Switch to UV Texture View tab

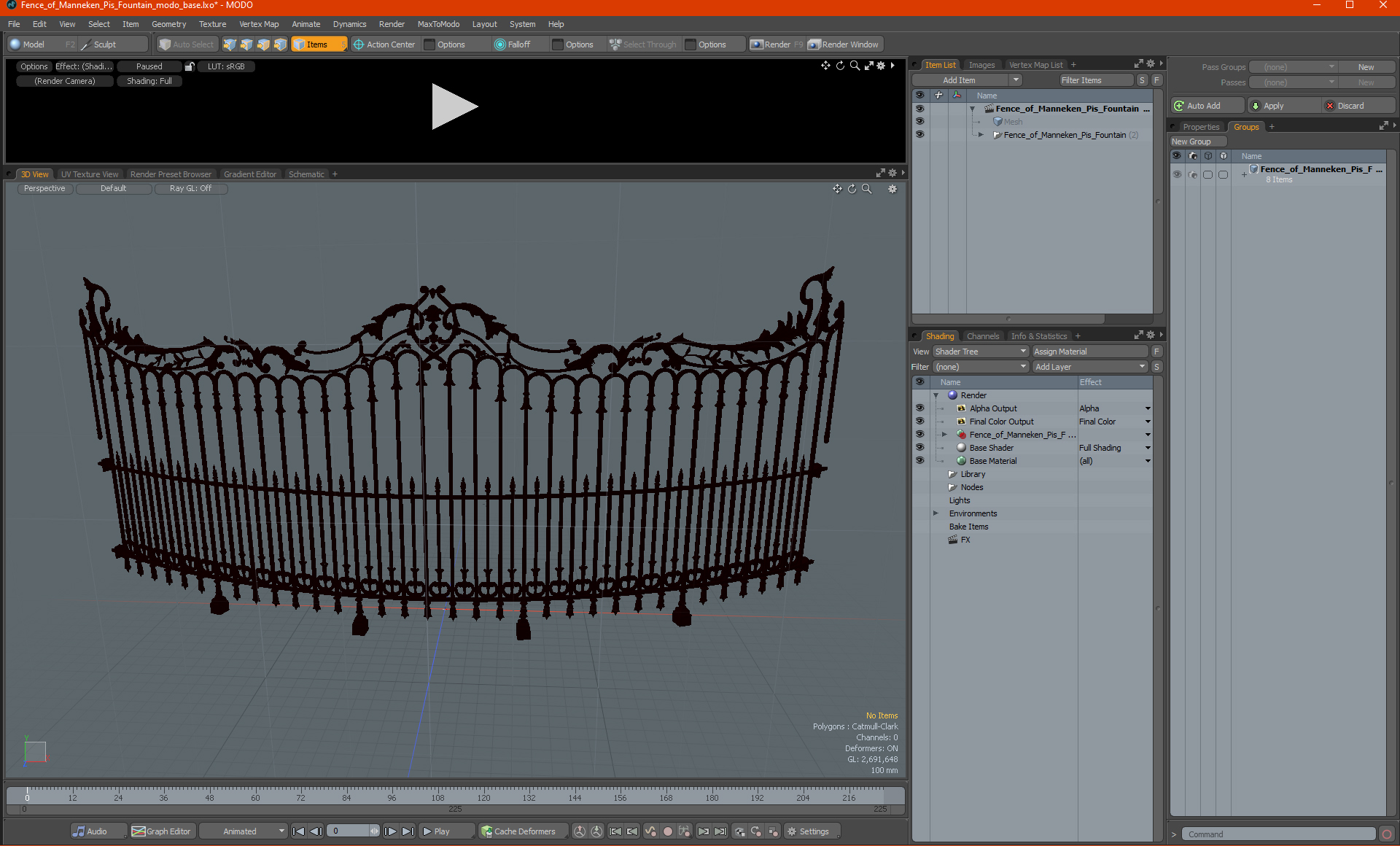pyautogui.click(x=90, y=174)
